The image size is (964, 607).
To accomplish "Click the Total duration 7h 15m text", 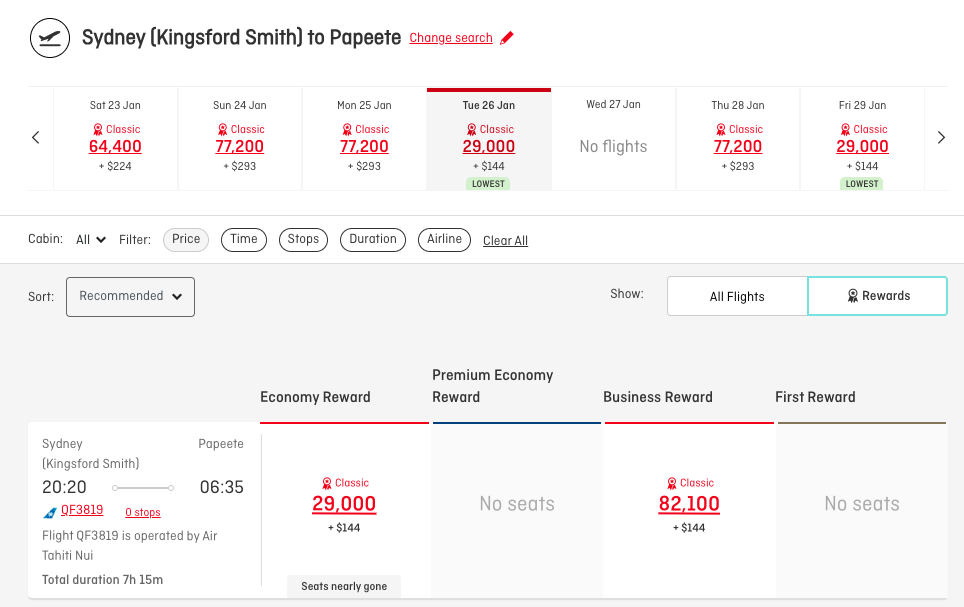I will [x=103, y=579].
